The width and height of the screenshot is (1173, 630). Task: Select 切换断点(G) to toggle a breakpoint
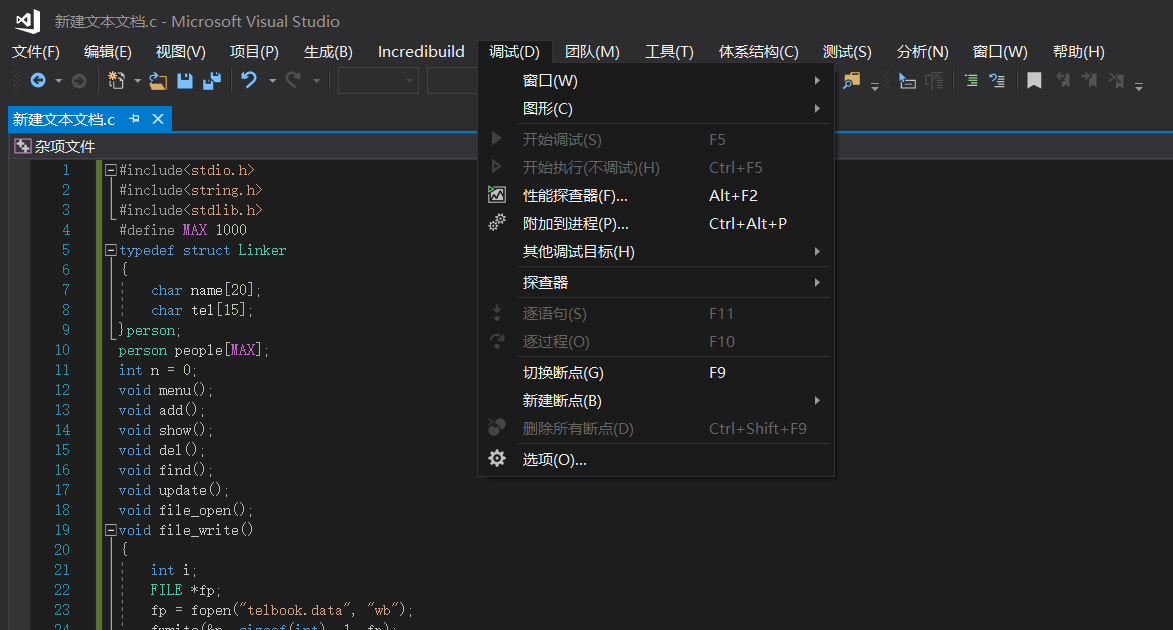(x=655, y=373)
